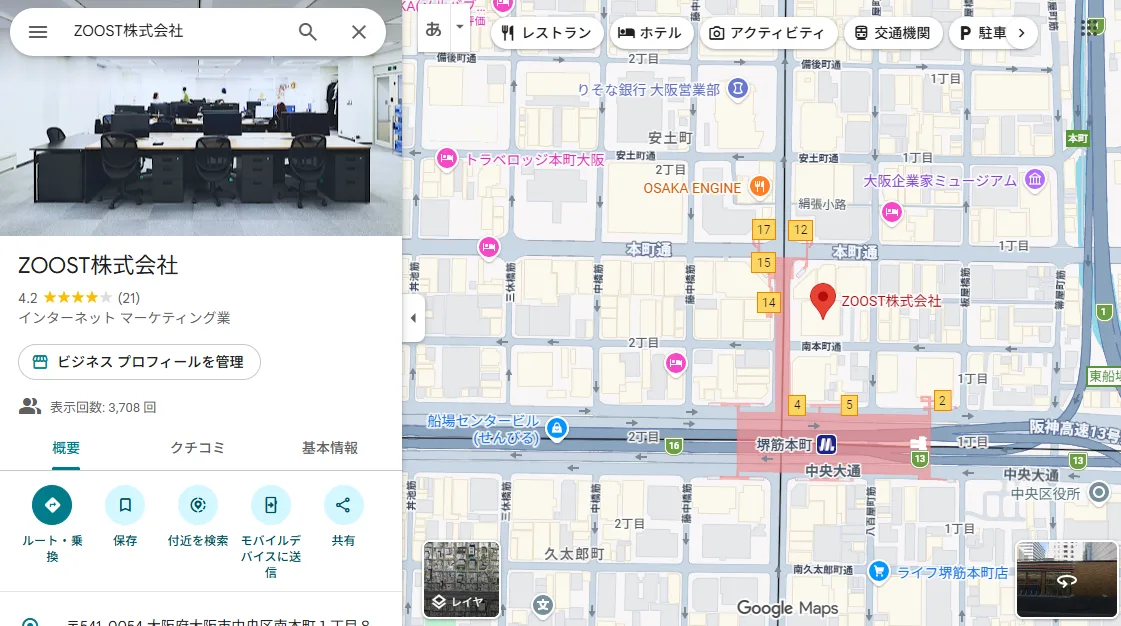Screen dimensions: 1121x626
Task: Open the hamburger main menu
Action: click(38, 32)
